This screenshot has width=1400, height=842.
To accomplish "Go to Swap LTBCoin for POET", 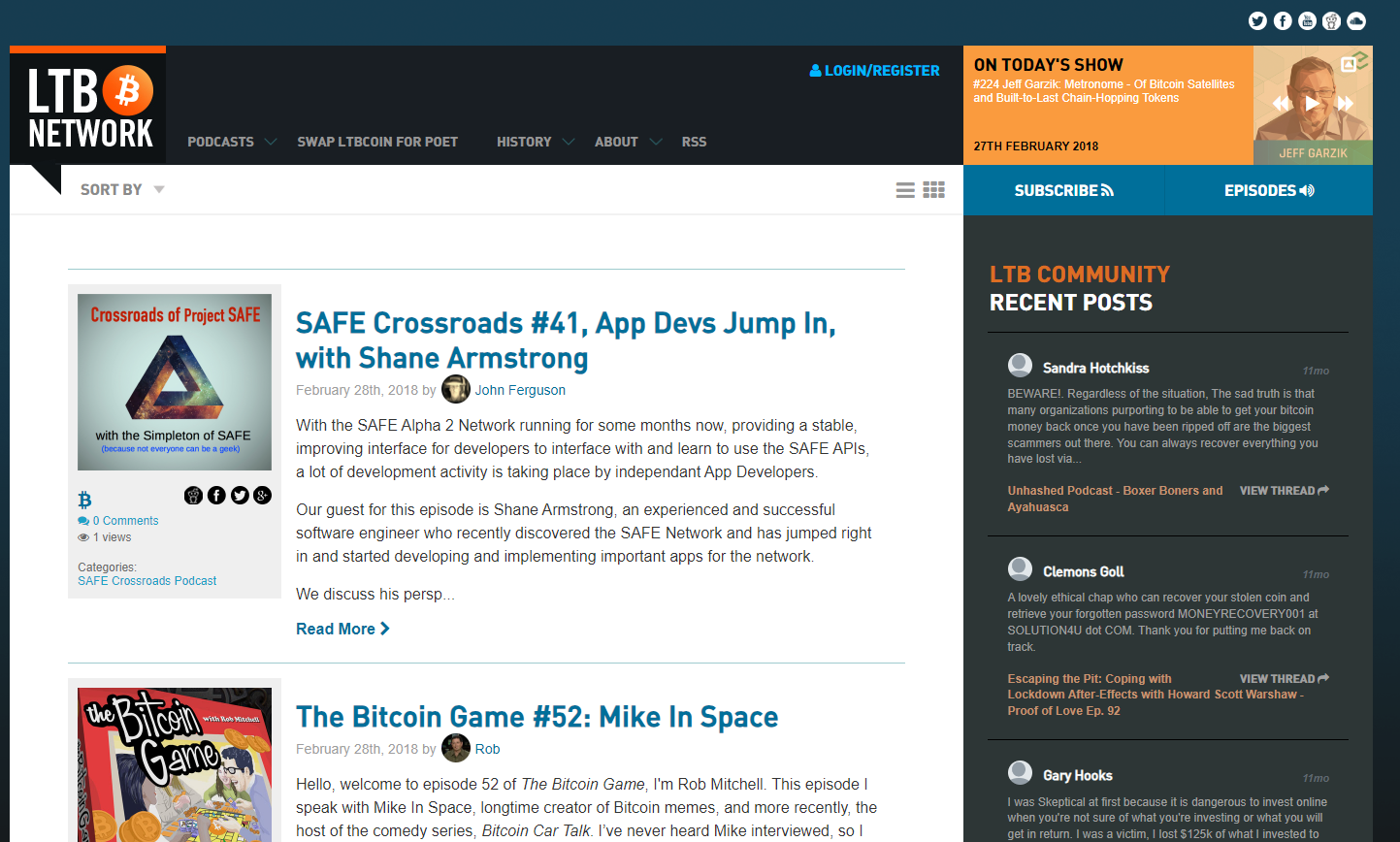I will [377, 142].
